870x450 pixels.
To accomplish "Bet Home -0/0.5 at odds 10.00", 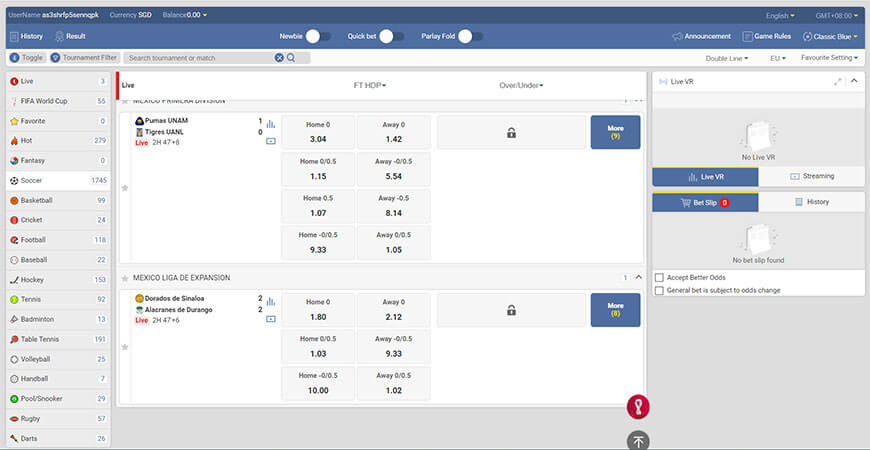I will (318, 383).
